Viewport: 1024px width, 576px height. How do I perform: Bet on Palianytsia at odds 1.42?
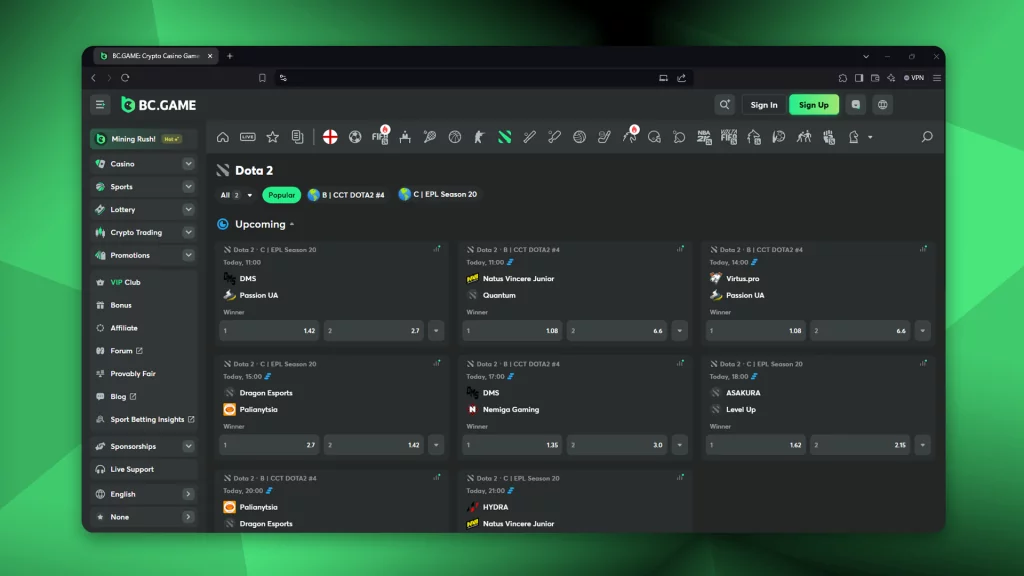[374, 445]
